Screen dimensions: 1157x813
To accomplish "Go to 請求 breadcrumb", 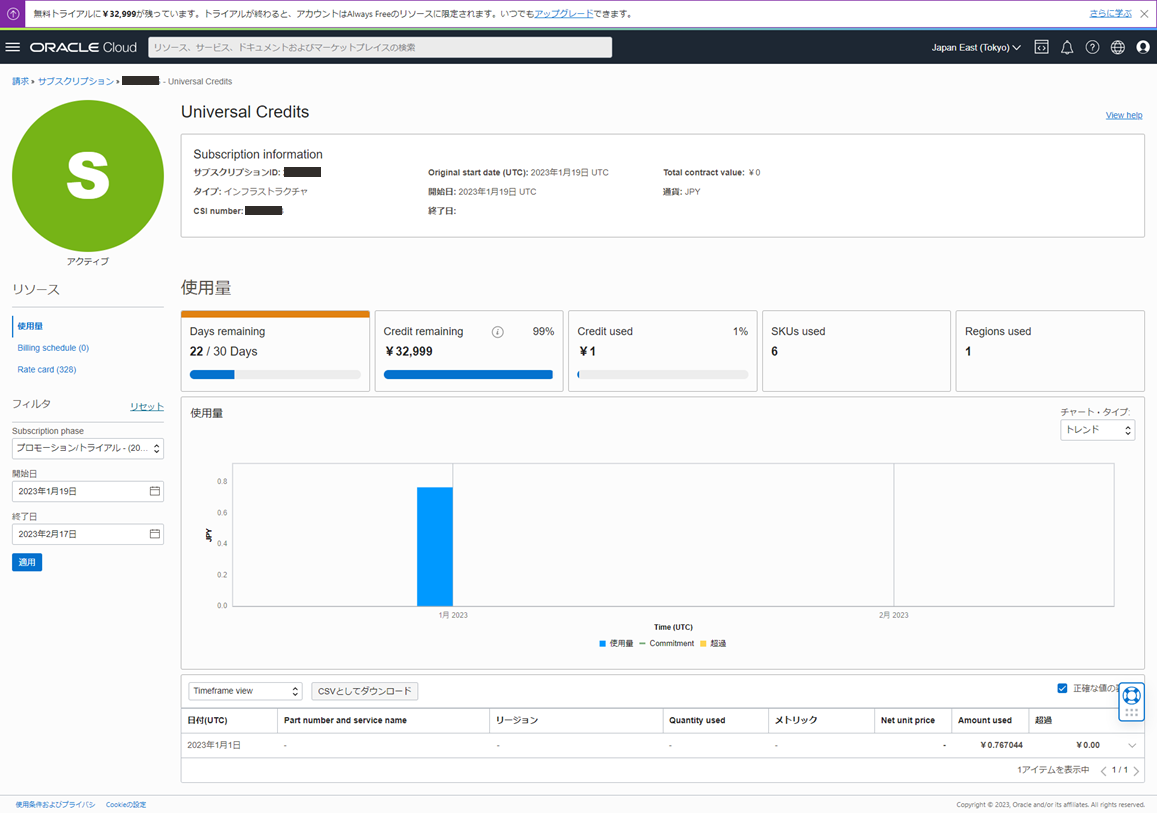I will pyautogui.click(x=21, y=81).
